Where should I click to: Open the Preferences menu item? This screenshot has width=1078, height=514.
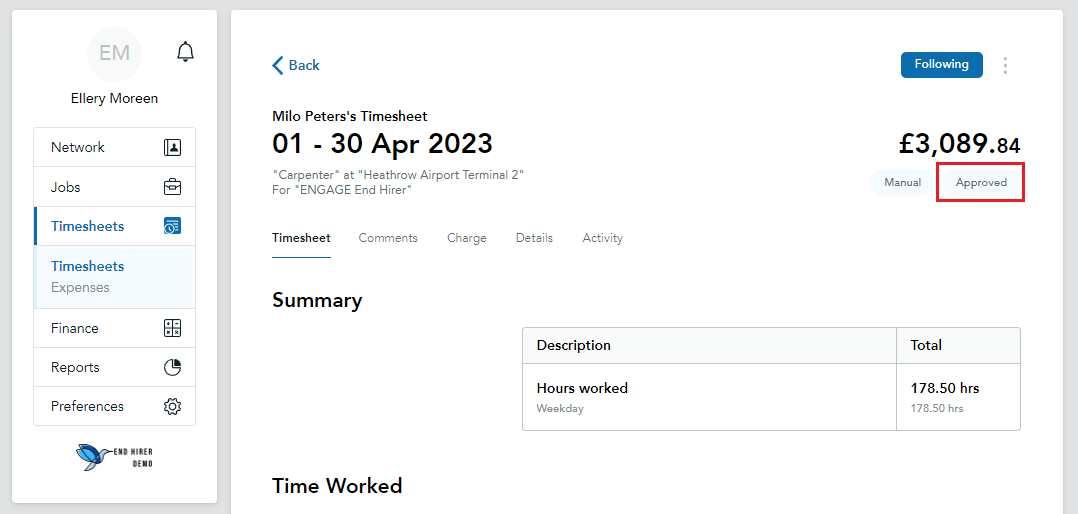click(x=114, y=406)
